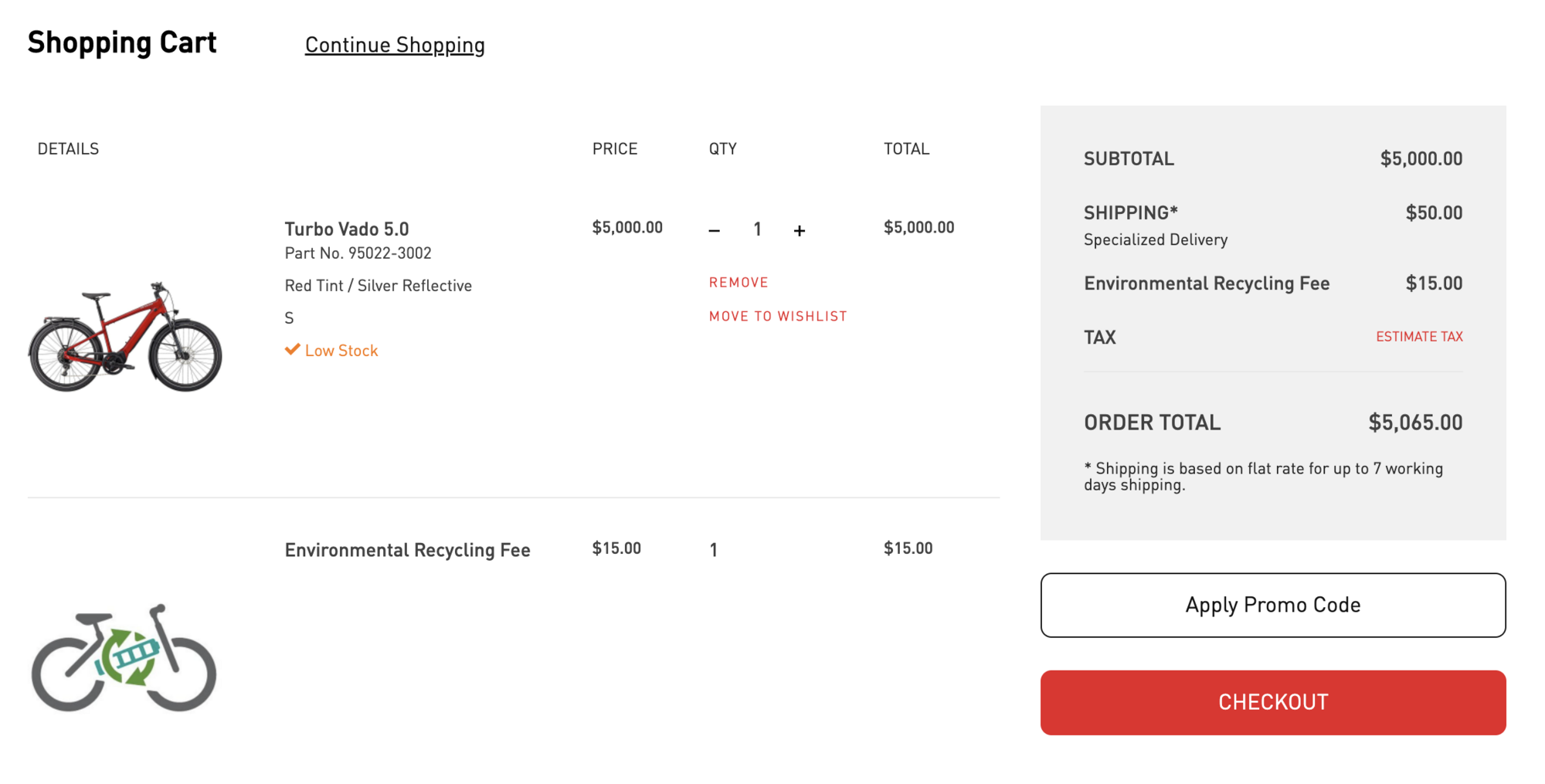
Task: Follow the Continue Shopping link
Action: (x=395, y=45)
